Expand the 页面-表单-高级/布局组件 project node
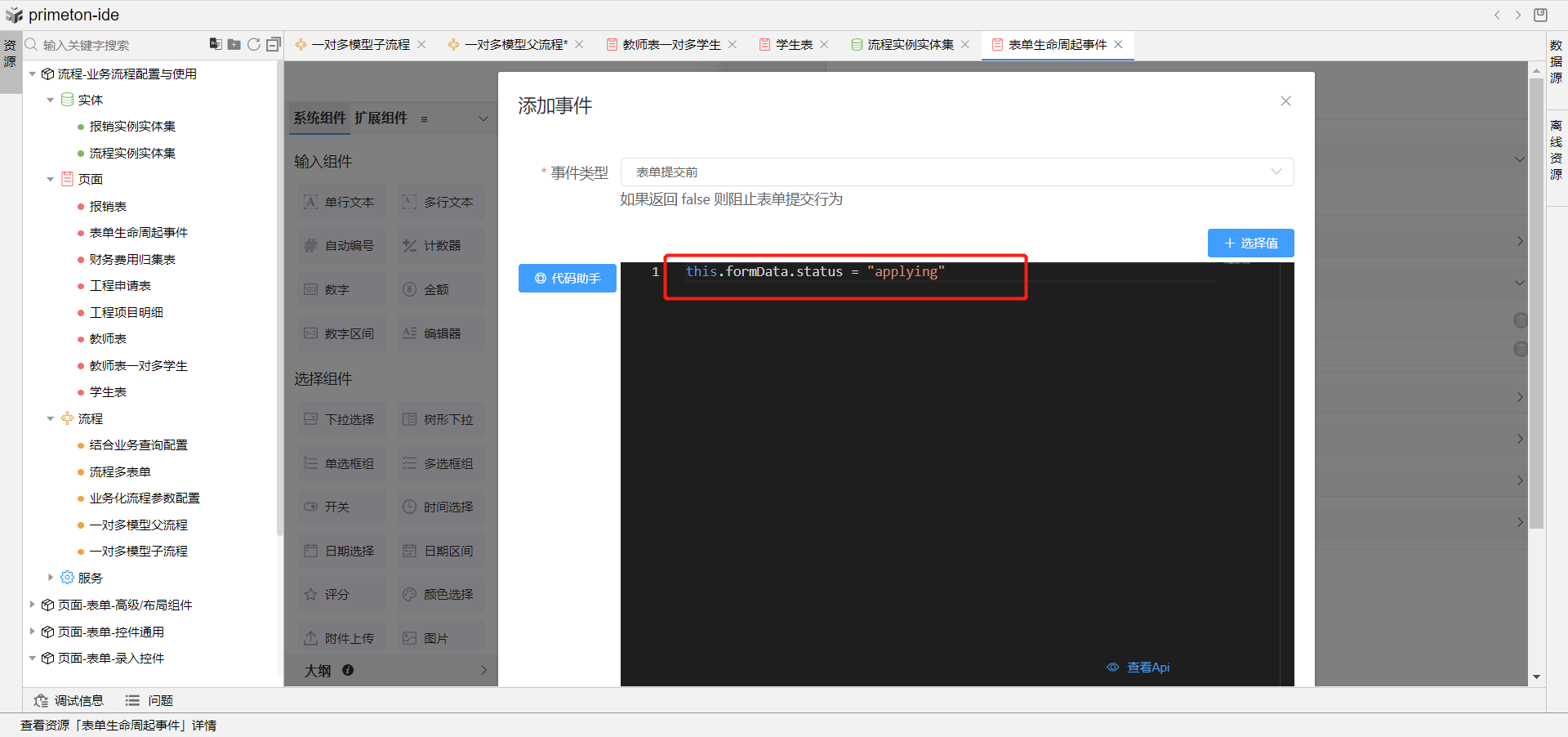The image size is (1568, 737). 33,605
